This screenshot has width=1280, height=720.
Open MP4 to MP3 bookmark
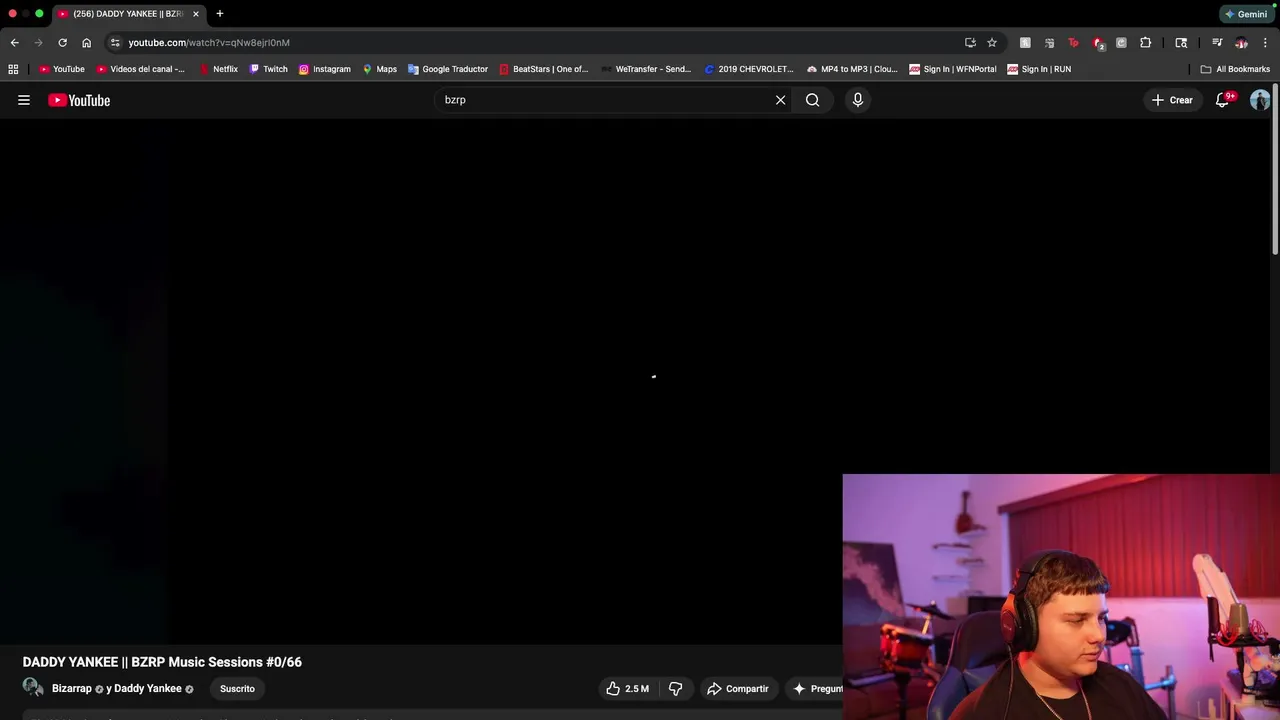point(852,69)
